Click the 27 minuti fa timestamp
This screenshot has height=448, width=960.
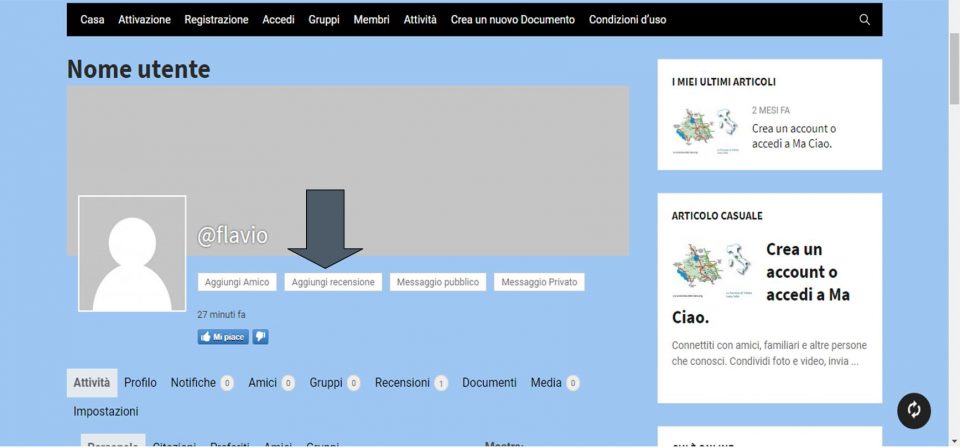click(x=222, y=315)
